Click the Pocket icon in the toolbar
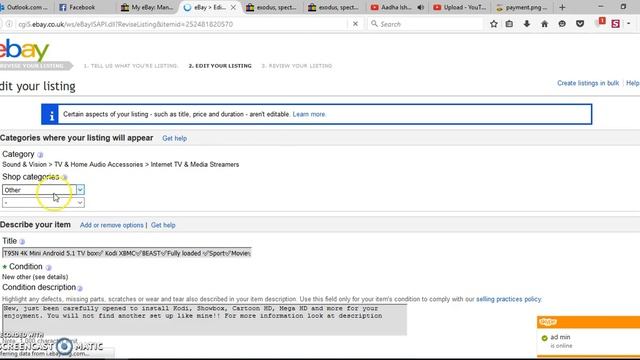 click(580, 24)
